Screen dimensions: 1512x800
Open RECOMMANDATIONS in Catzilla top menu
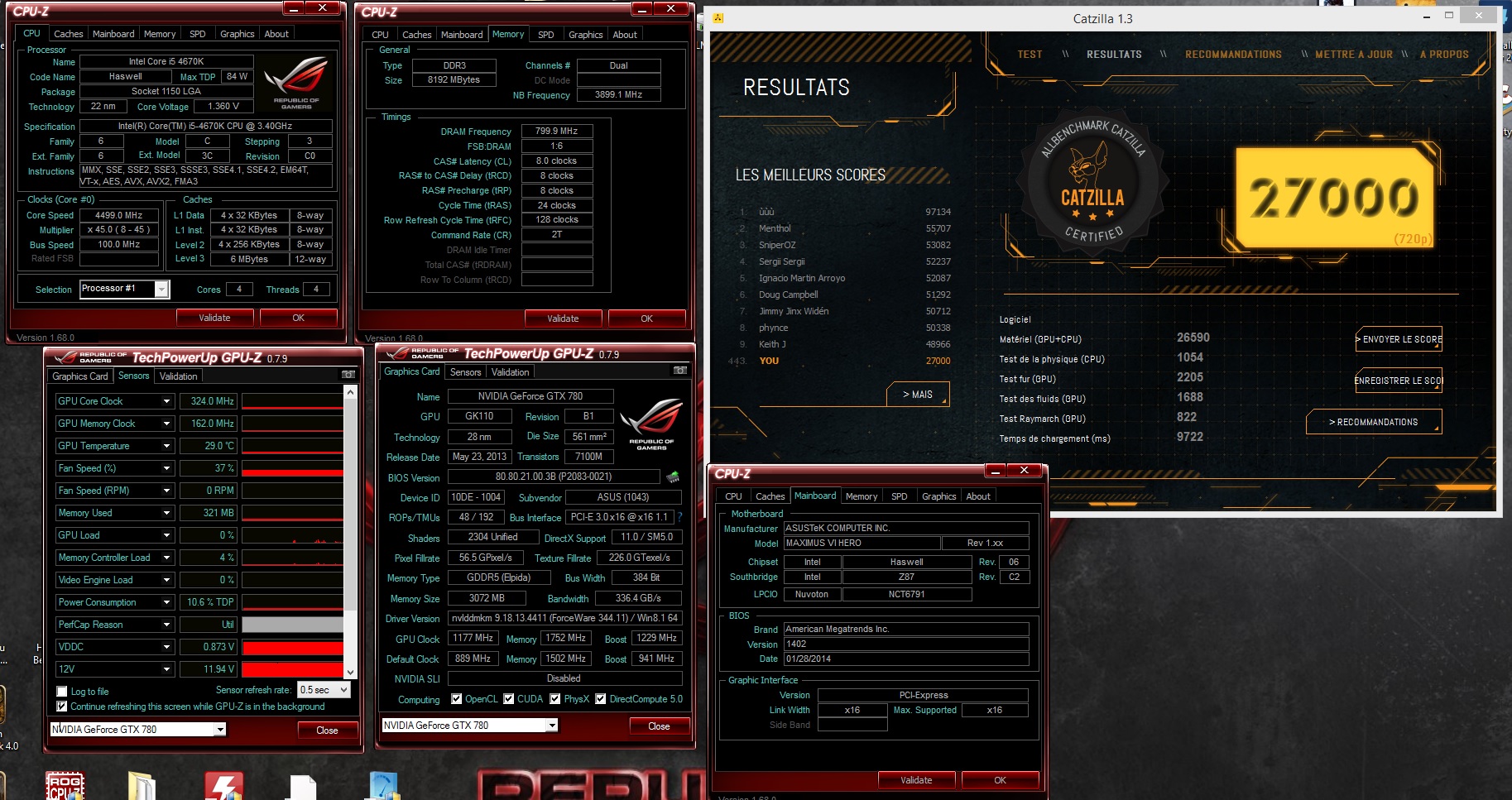(1233, 55)
